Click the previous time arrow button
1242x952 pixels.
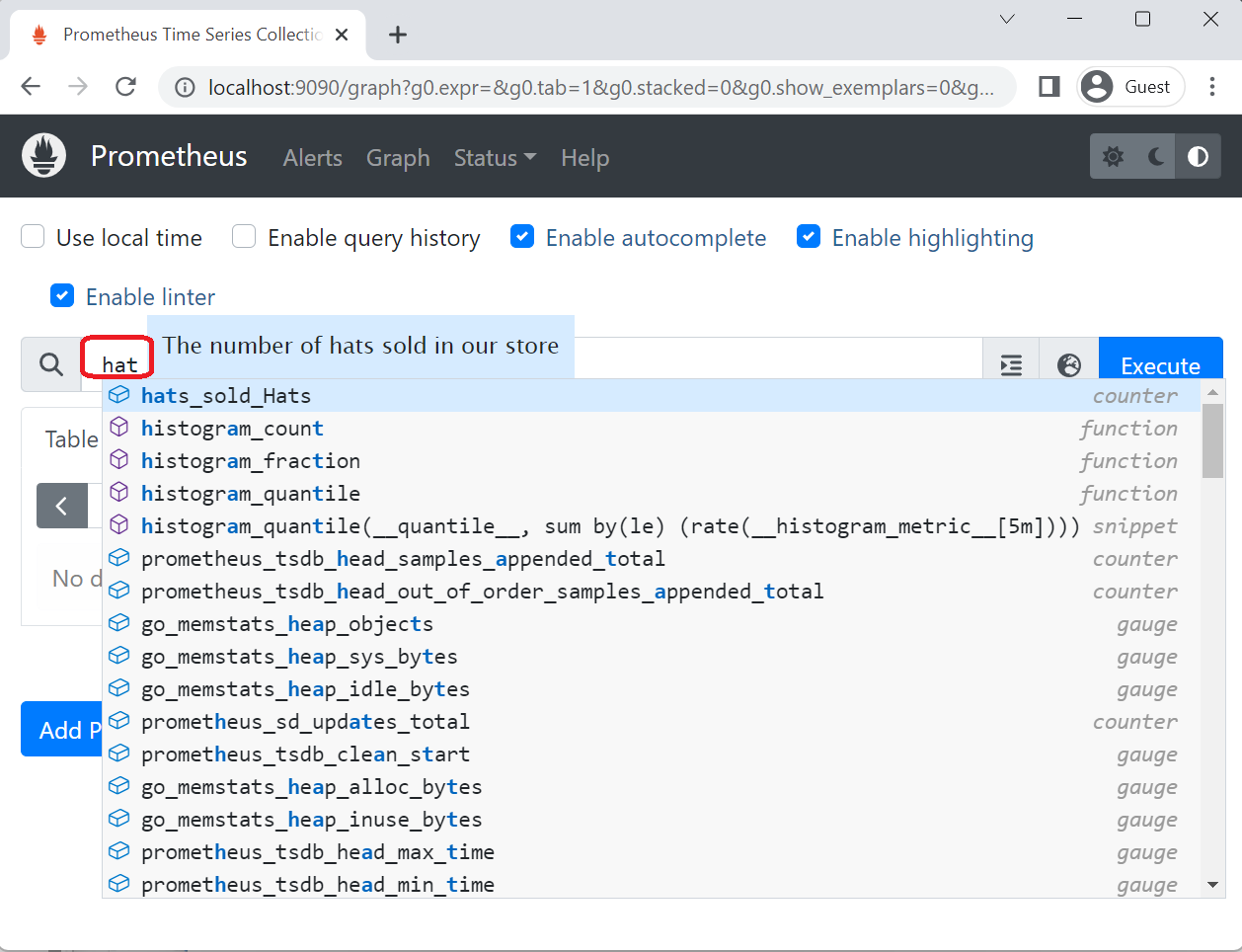coord(61,507)
